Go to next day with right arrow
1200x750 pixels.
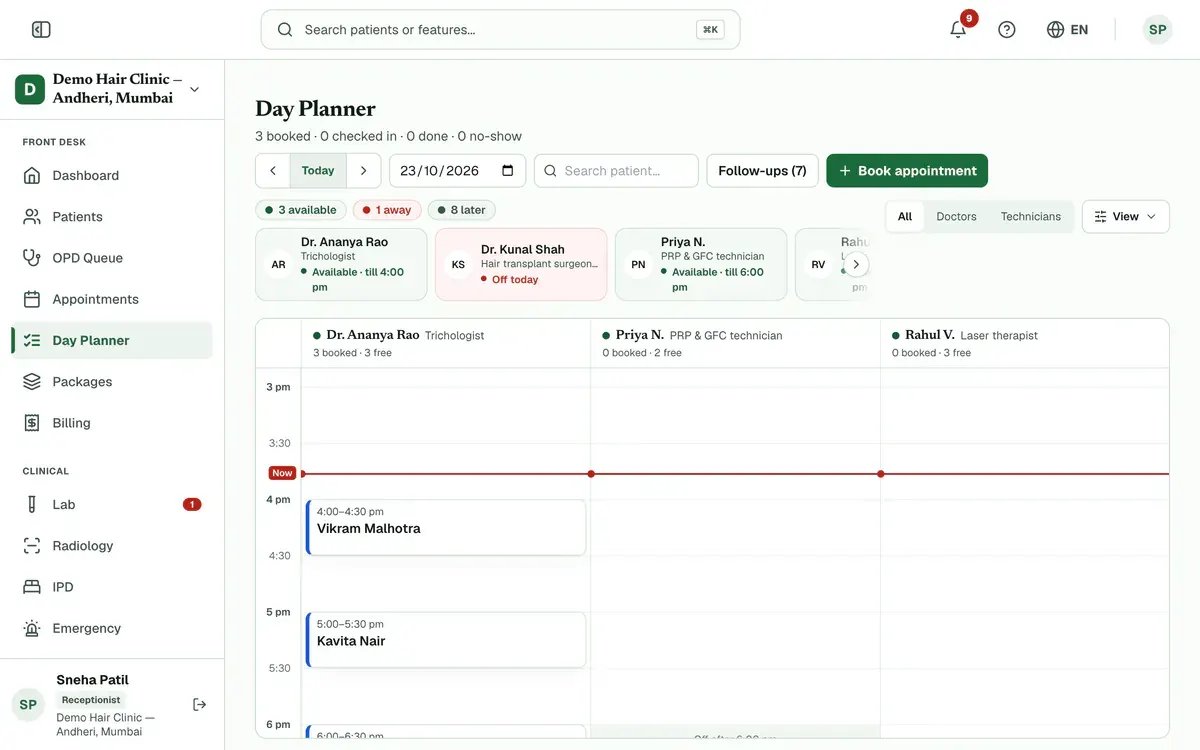(x=364, y=171)
